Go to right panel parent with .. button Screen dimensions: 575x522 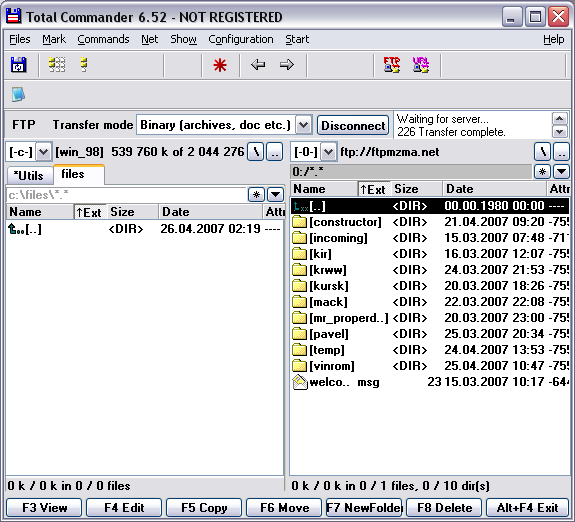561,152
